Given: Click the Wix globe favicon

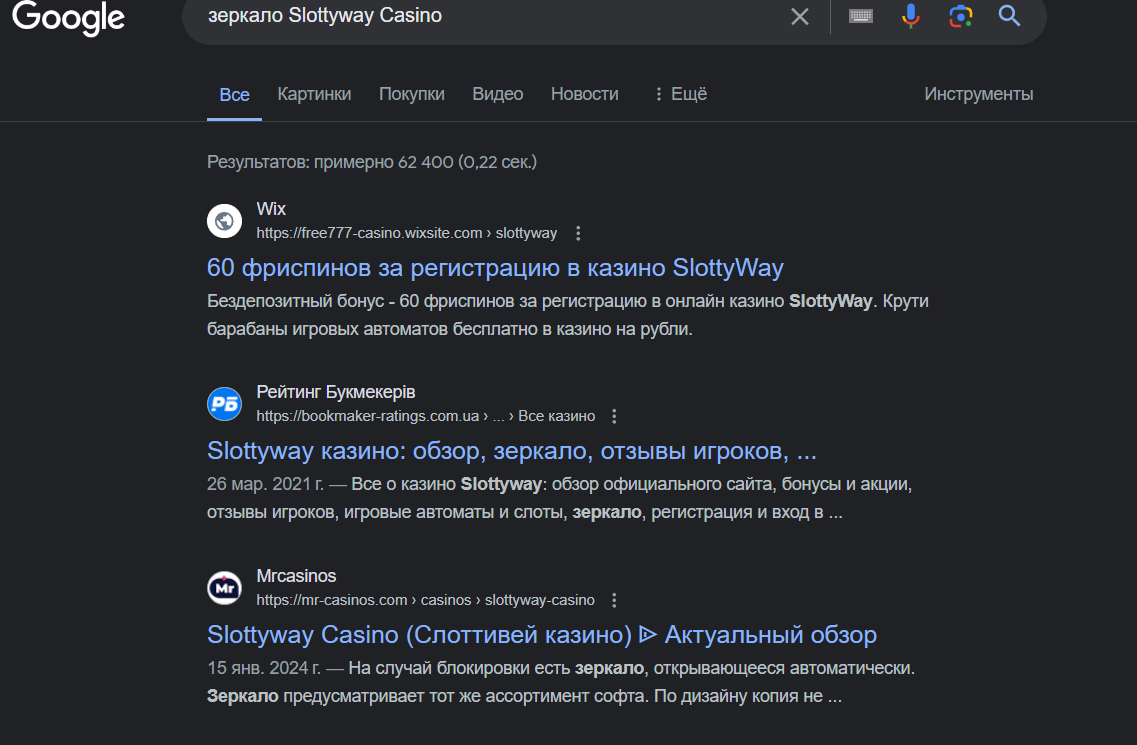Looking at the screenshot, I should click(225, 221).
